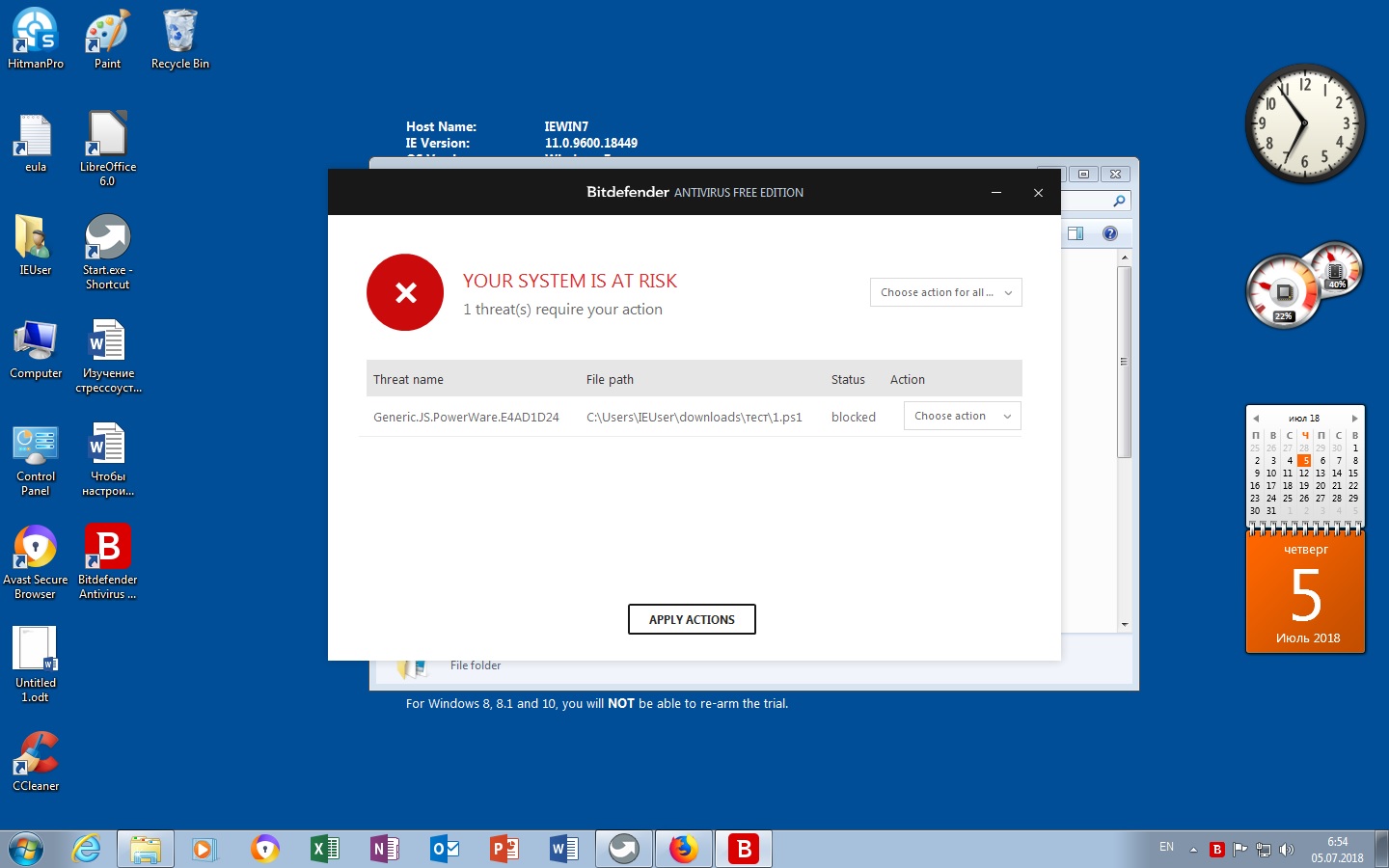
Task: Open the volume control in the system tray
Action: click(x=1286, y=850)
